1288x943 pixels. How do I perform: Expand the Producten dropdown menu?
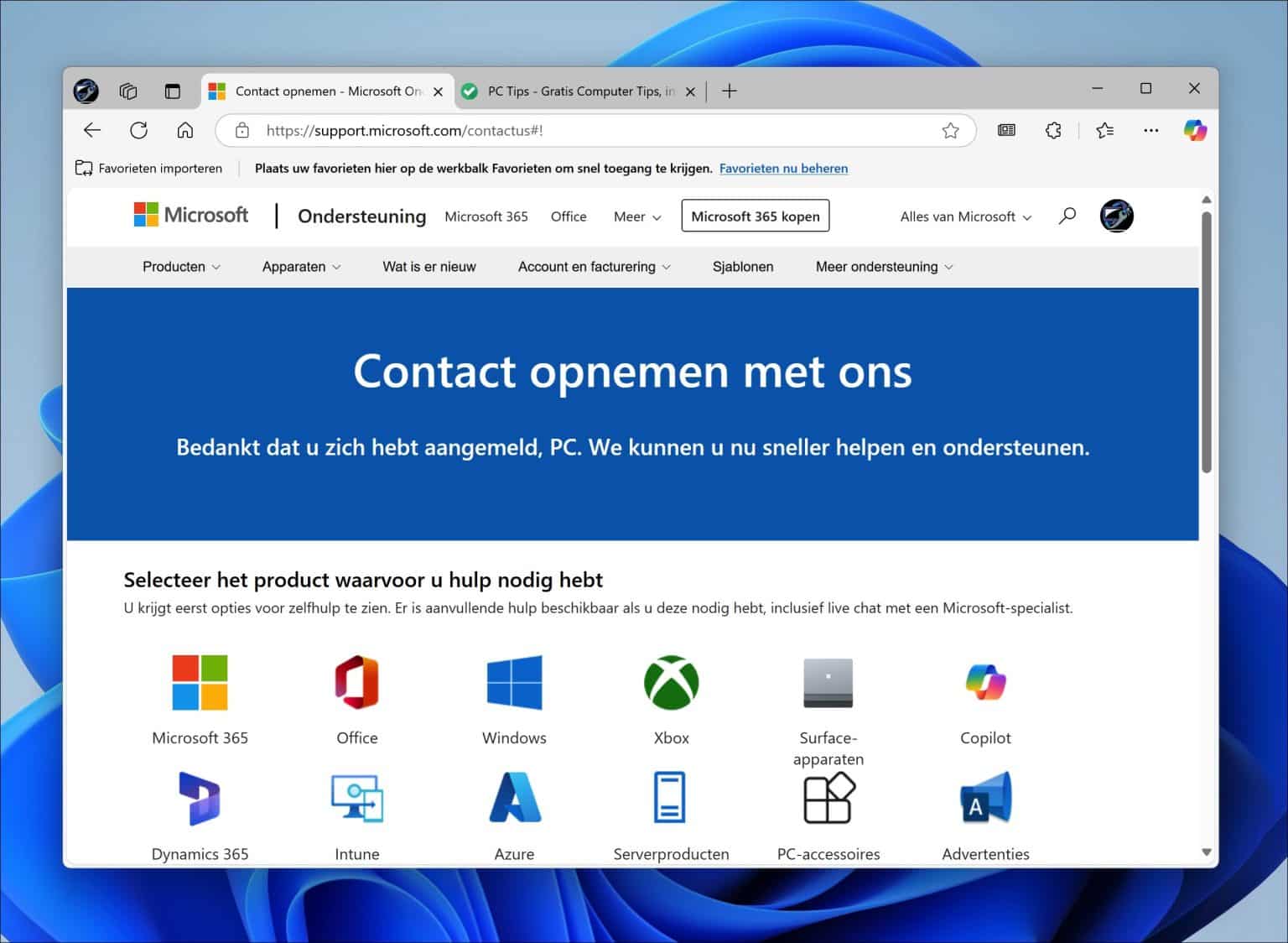[180, 267]
